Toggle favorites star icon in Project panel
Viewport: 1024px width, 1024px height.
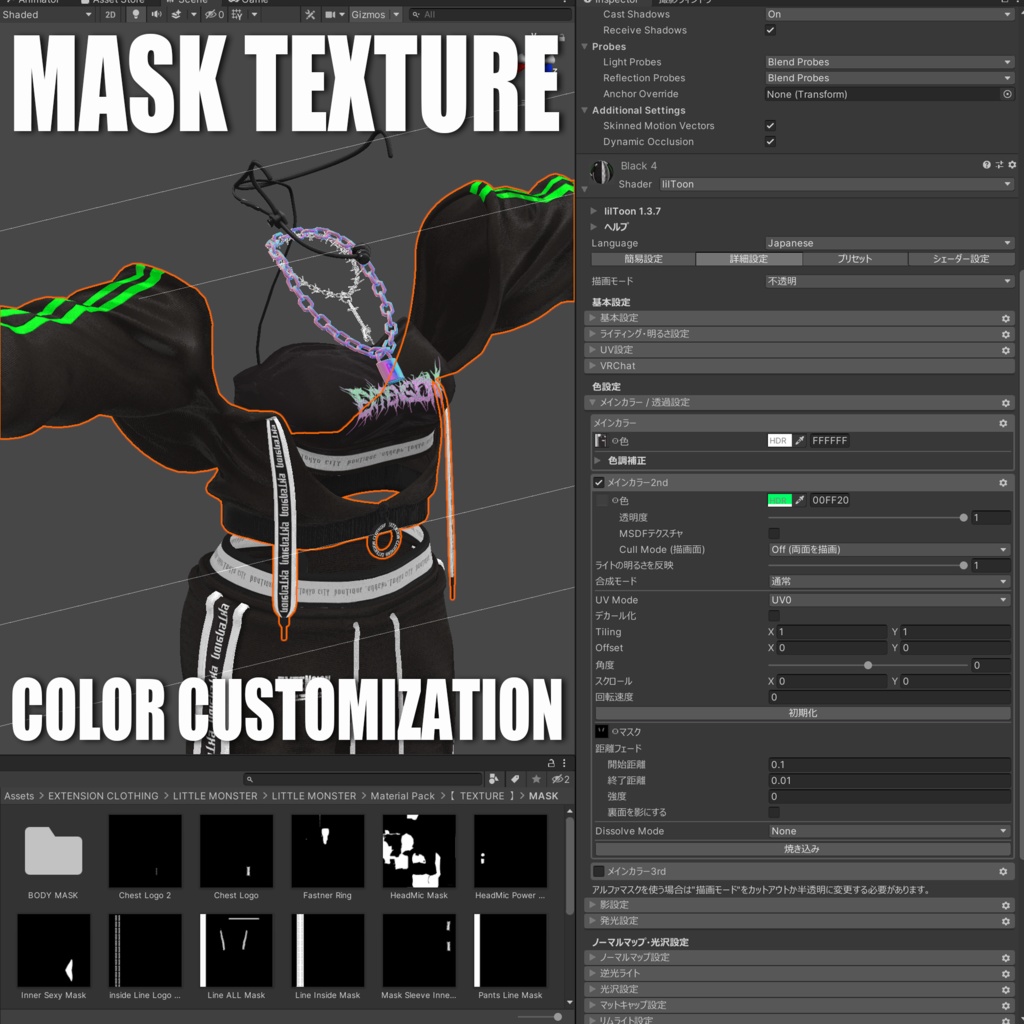(x=536, y=779)
